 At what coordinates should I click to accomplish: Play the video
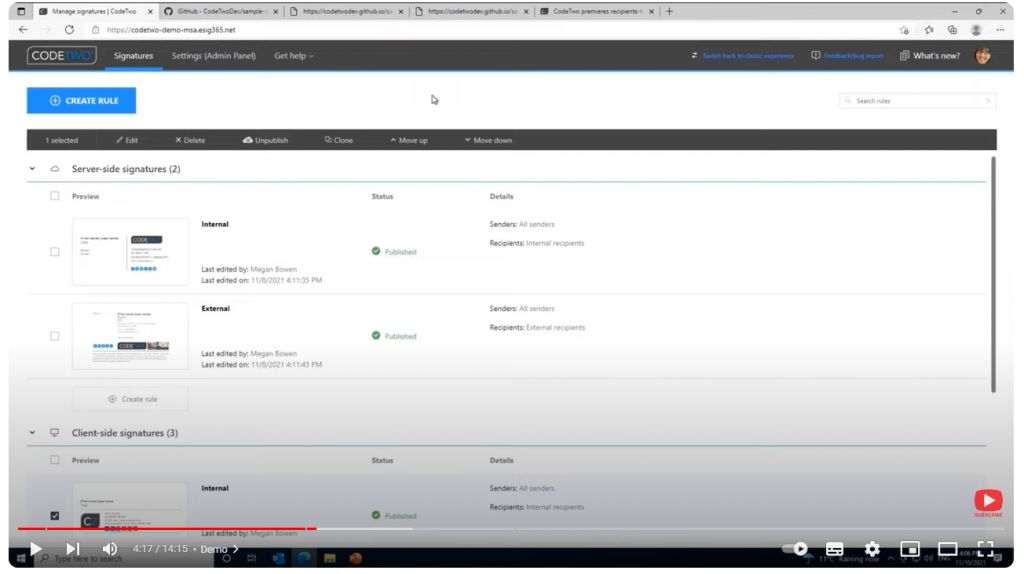[36, 549]
